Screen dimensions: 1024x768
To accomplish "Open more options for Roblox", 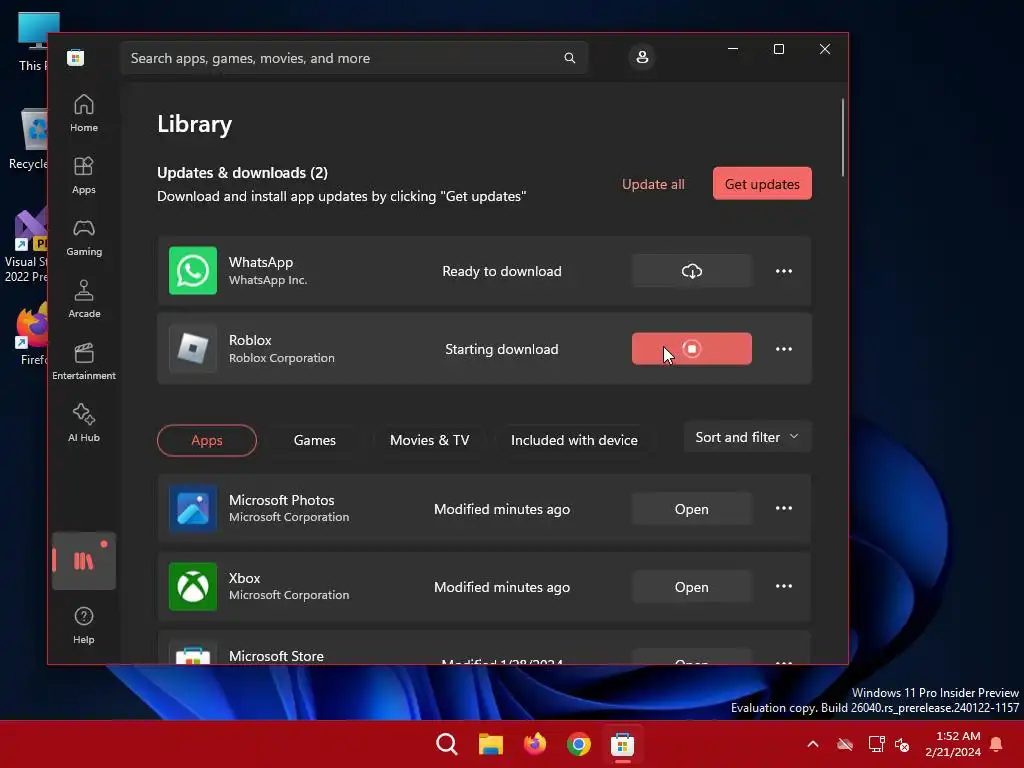I will click(784, 349).
